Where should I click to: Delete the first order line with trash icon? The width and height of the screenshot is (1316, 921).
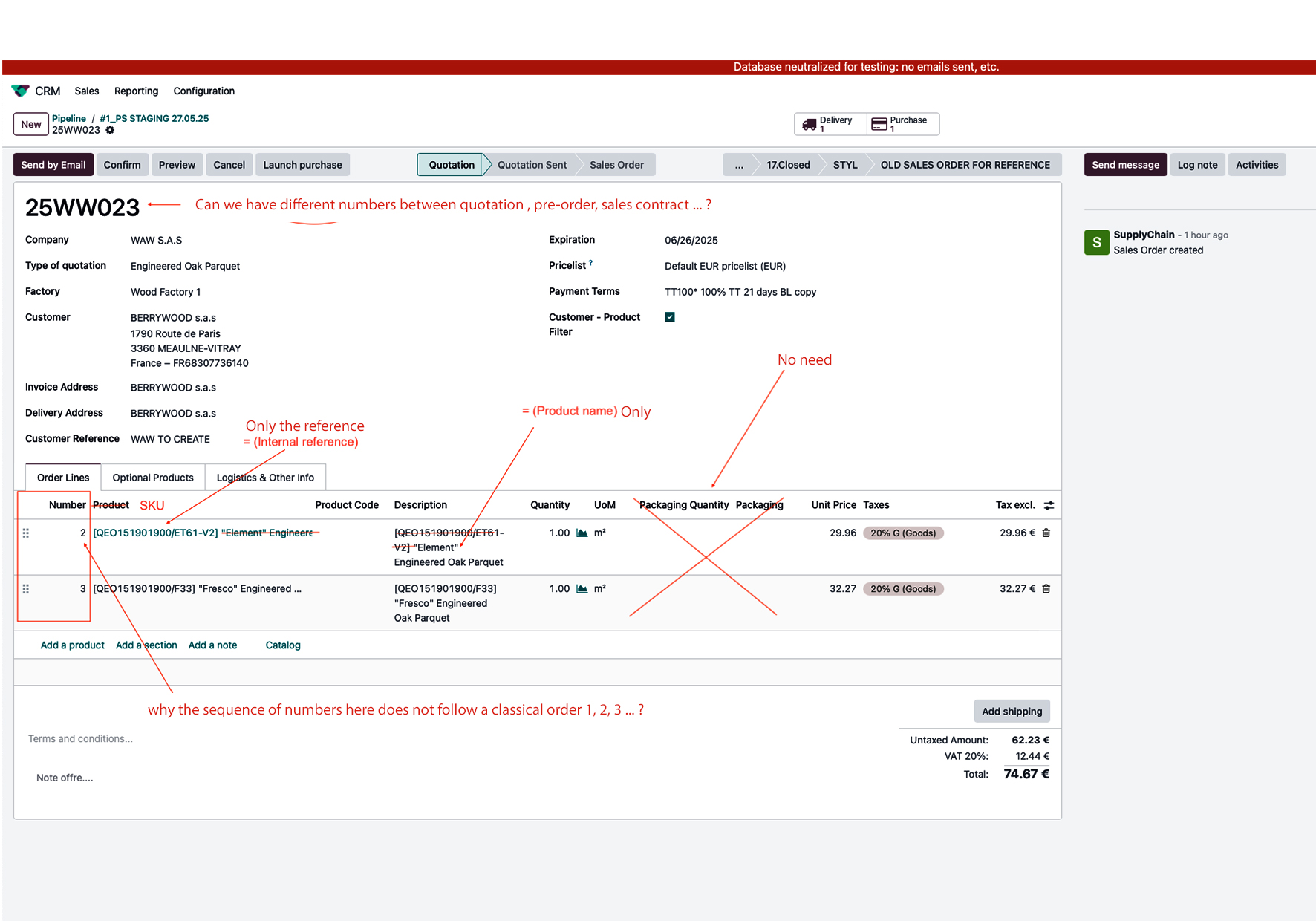point(1046,533)
